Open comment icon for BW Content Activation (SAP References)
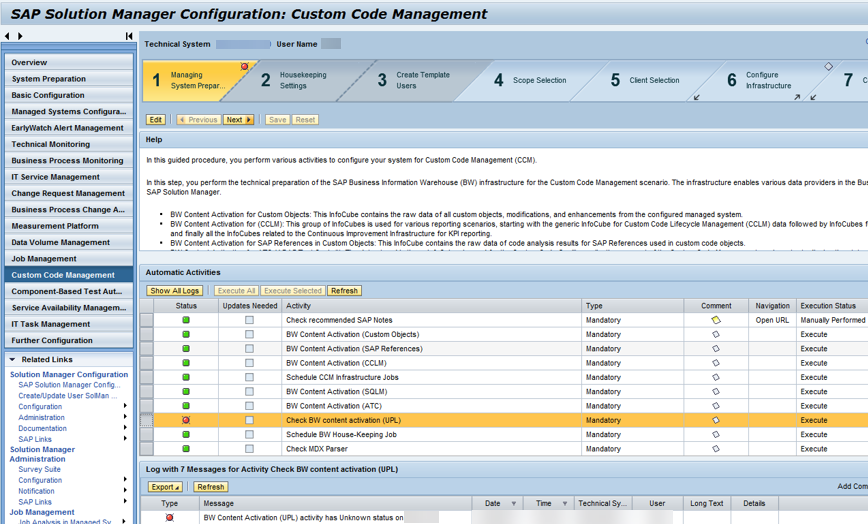868x524 pixels. [x=716, y=349]
